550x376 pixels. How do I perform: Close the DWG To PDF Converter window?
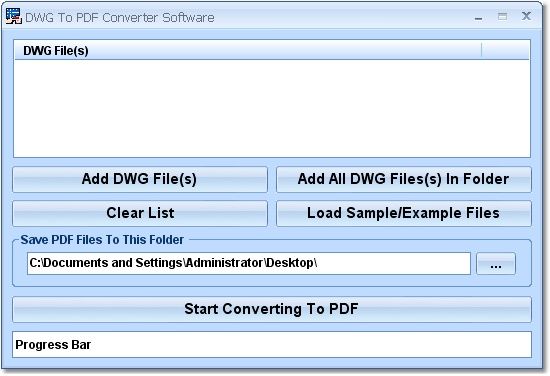pyautogui.click(x=526, y=16)
